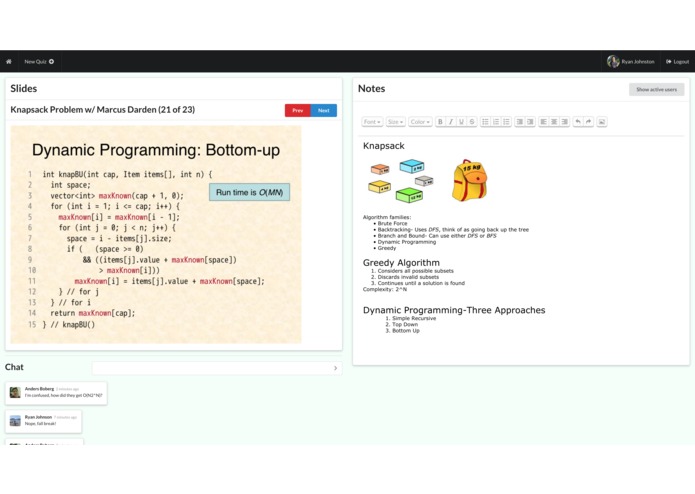
Task: Center-align note text
Action: pos(554,122)
